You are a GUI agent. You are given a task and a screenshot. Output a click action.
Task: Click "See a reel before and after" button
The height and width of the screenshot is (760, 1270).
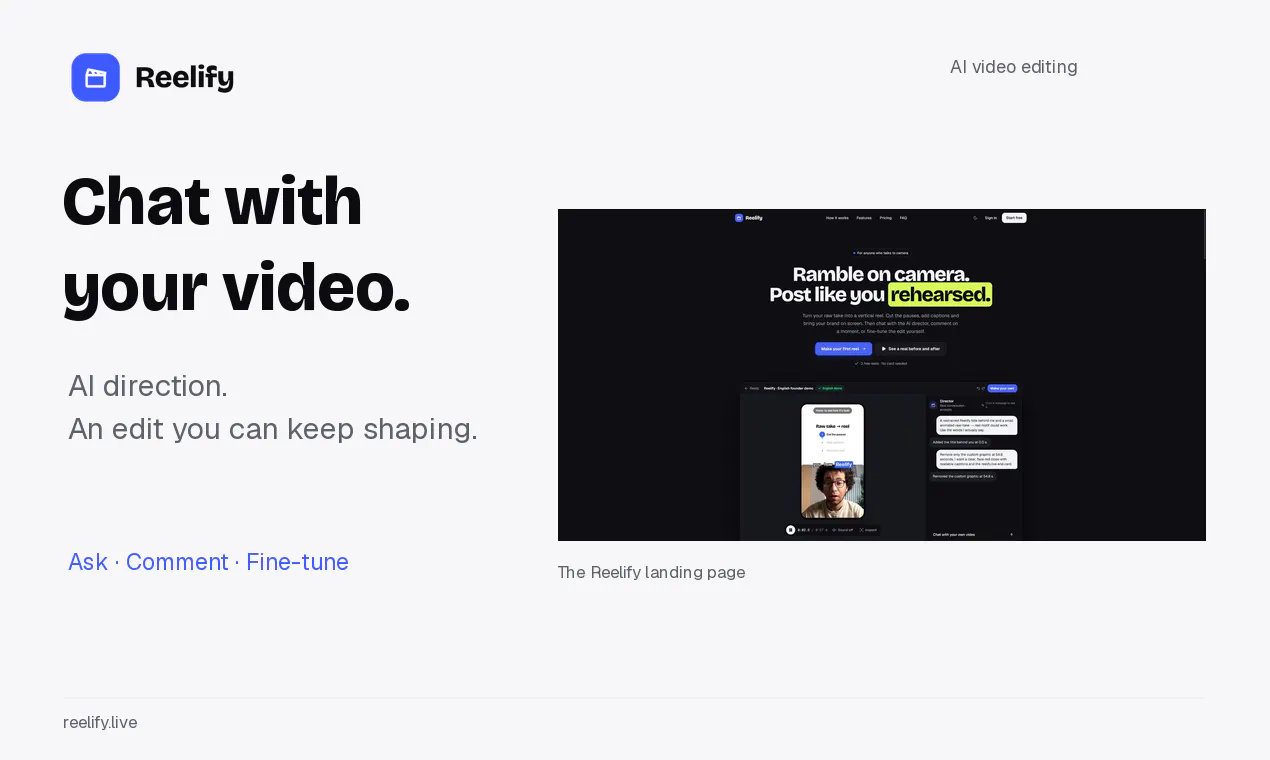pyautogui.click(x=911, y=349)
